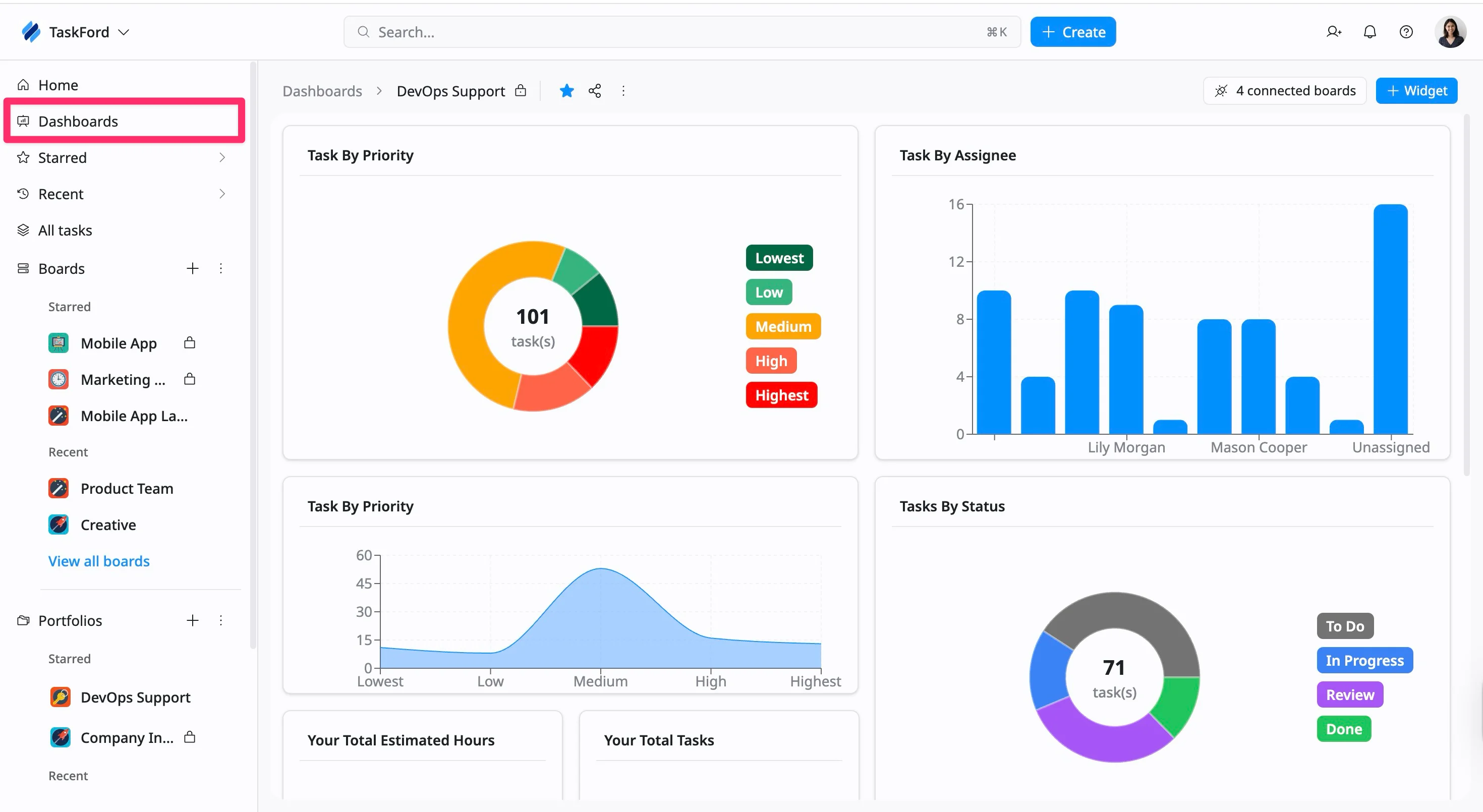Click the DevOps Support breadcrumb title
The image size is (1483, 812).
tap(451, 91)
